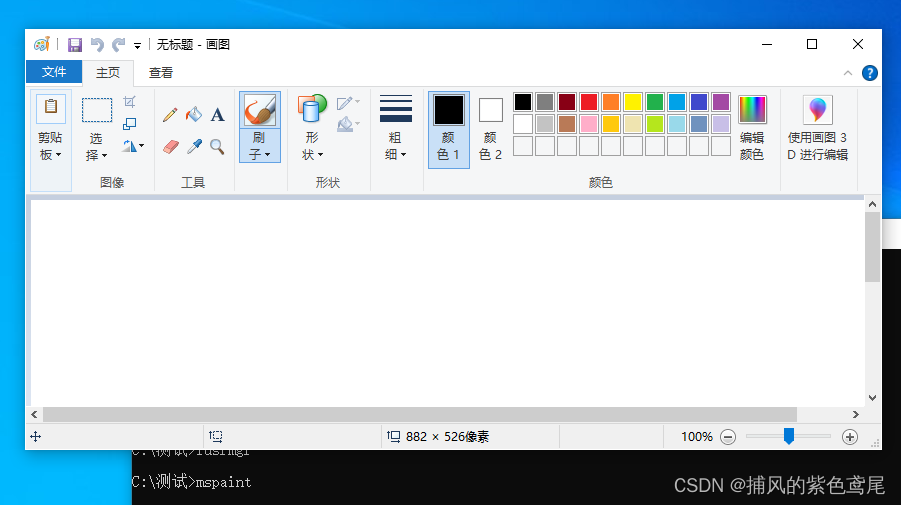This screenshot has width=901, height=505.
Task: Click the Resize and skew icon
Action: point(129,124)
